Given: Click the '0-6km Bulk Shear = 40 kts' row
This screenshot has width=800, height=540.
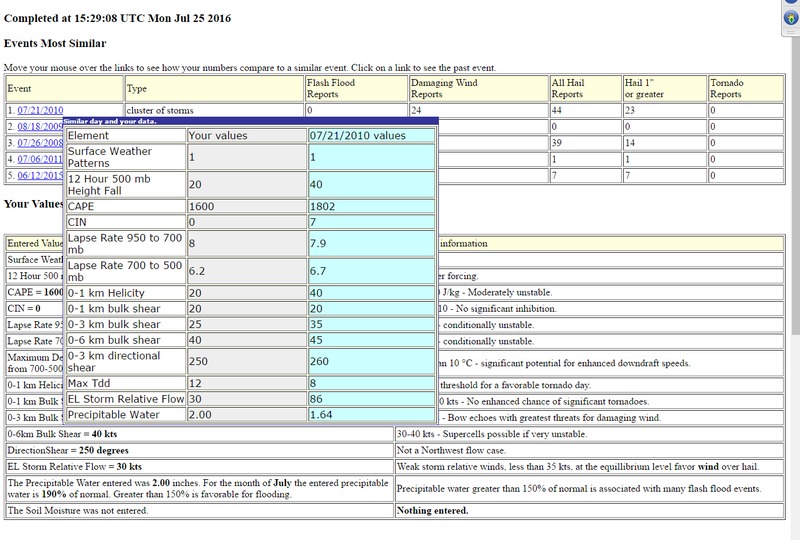Looking at the screenshot, I should tap(199, 434).
